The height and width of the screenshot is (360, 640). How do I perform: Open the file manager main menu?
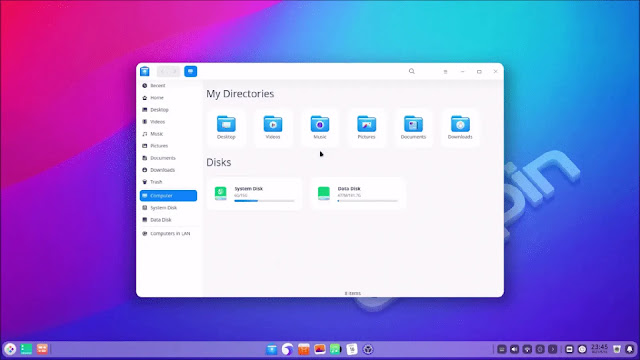click(445, 72)
